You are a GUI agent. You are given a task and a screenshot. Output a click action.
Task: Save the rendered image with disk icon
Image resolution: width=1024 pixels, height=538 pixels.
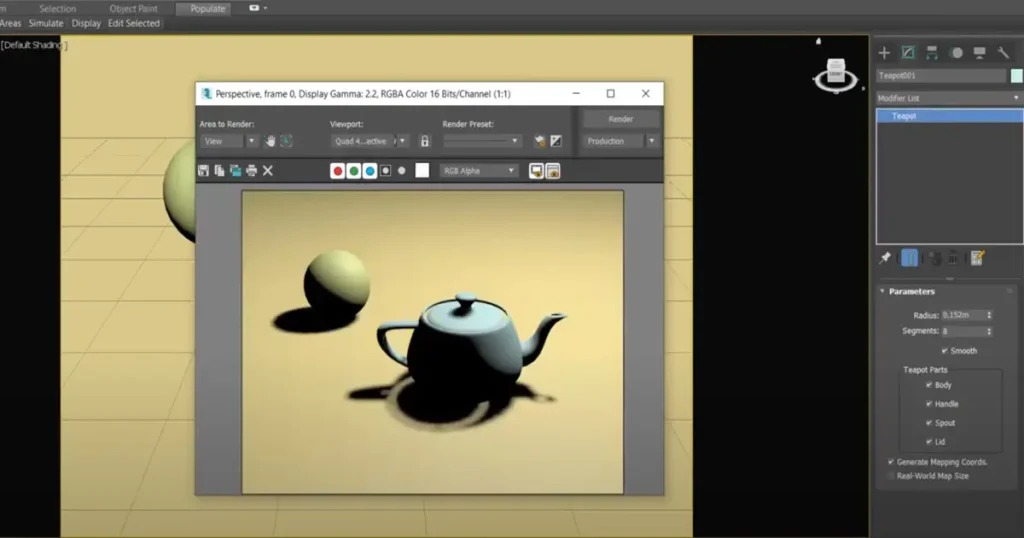coord(204,171)
